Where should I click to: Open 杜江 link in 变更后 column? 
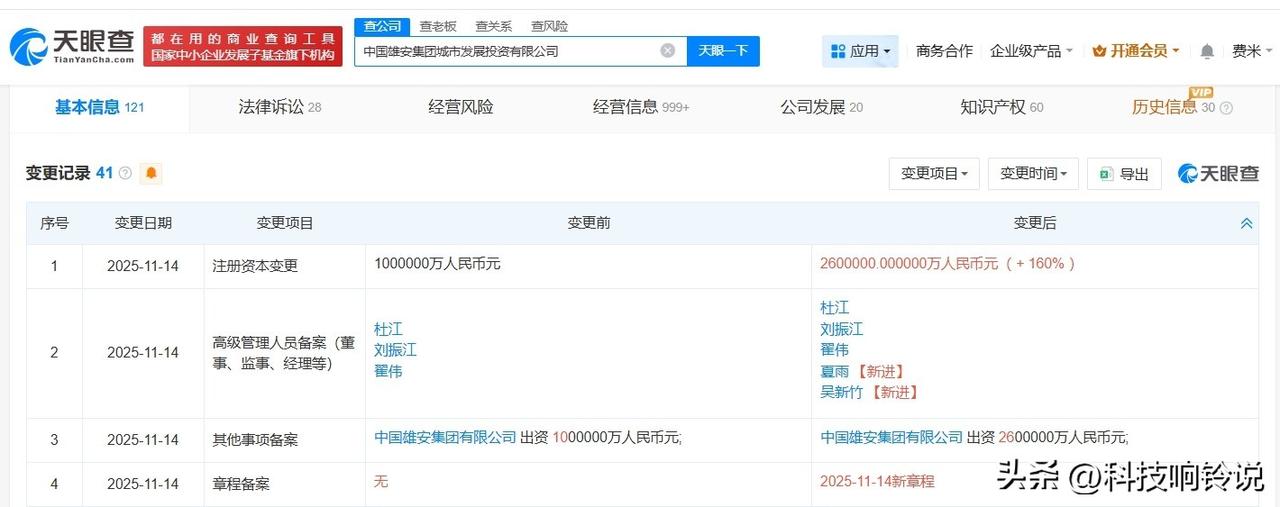835,308
